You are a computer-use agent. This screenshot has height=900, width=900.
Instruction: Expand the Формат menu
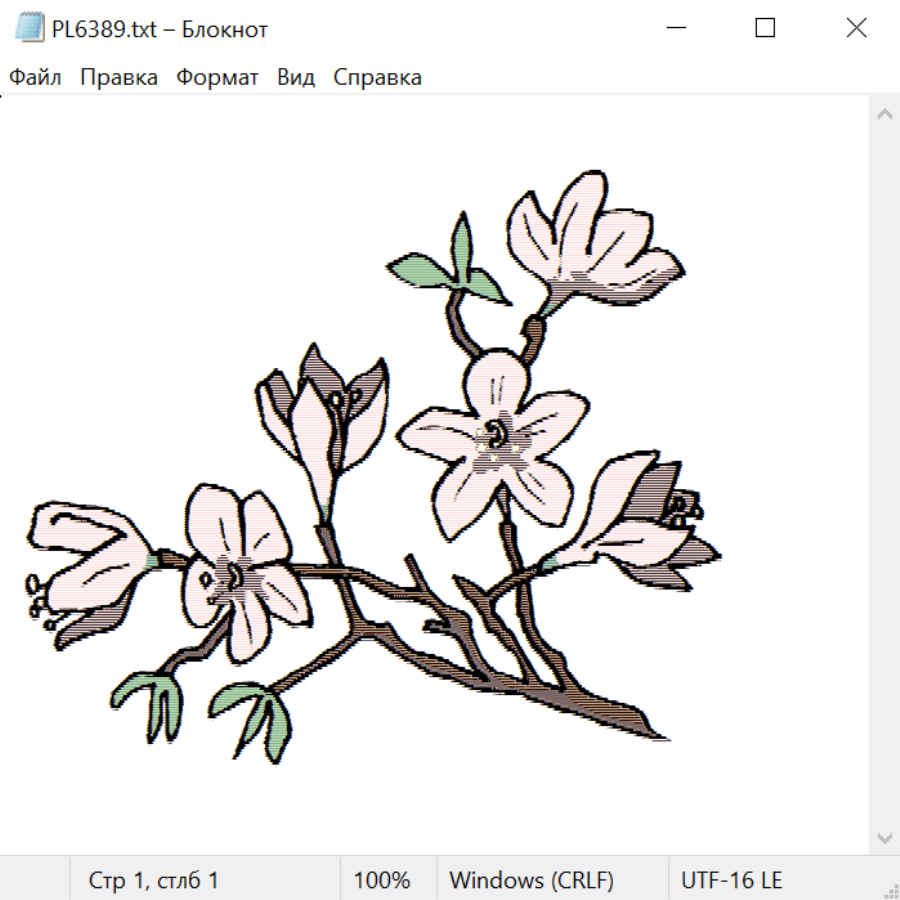pyautogui.click(x=217, y=77)
